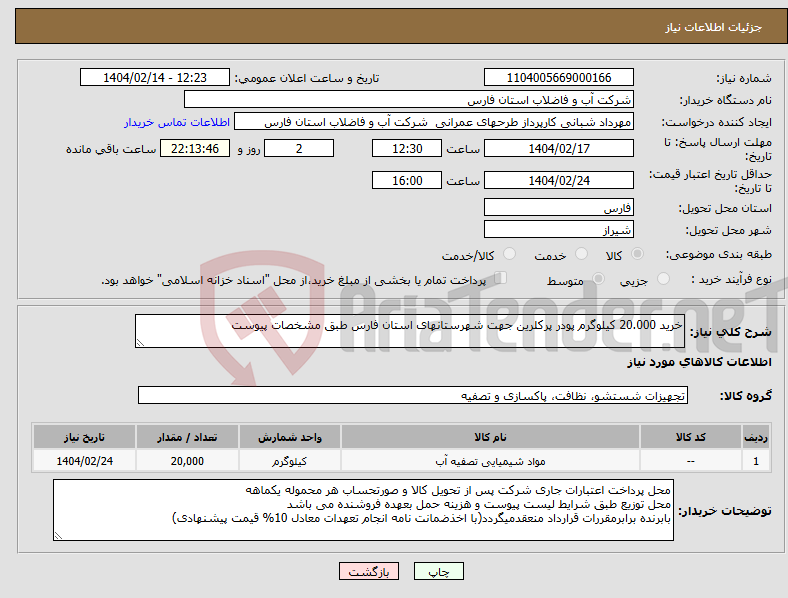Click the کد کالا column header
This screenshot has width=788, height=598.
coord(691,437)
